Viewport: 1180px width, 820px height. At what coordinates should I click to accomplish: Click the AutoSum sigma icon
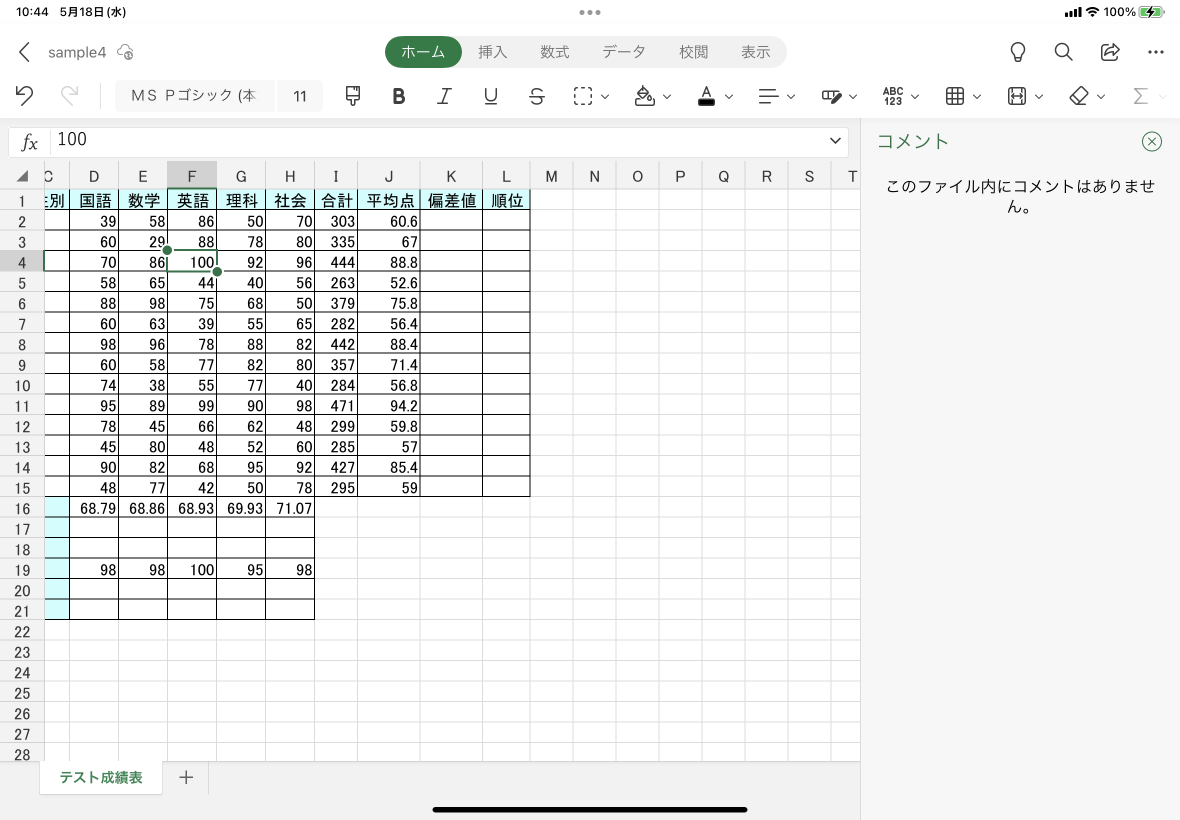click(1141, 96)
